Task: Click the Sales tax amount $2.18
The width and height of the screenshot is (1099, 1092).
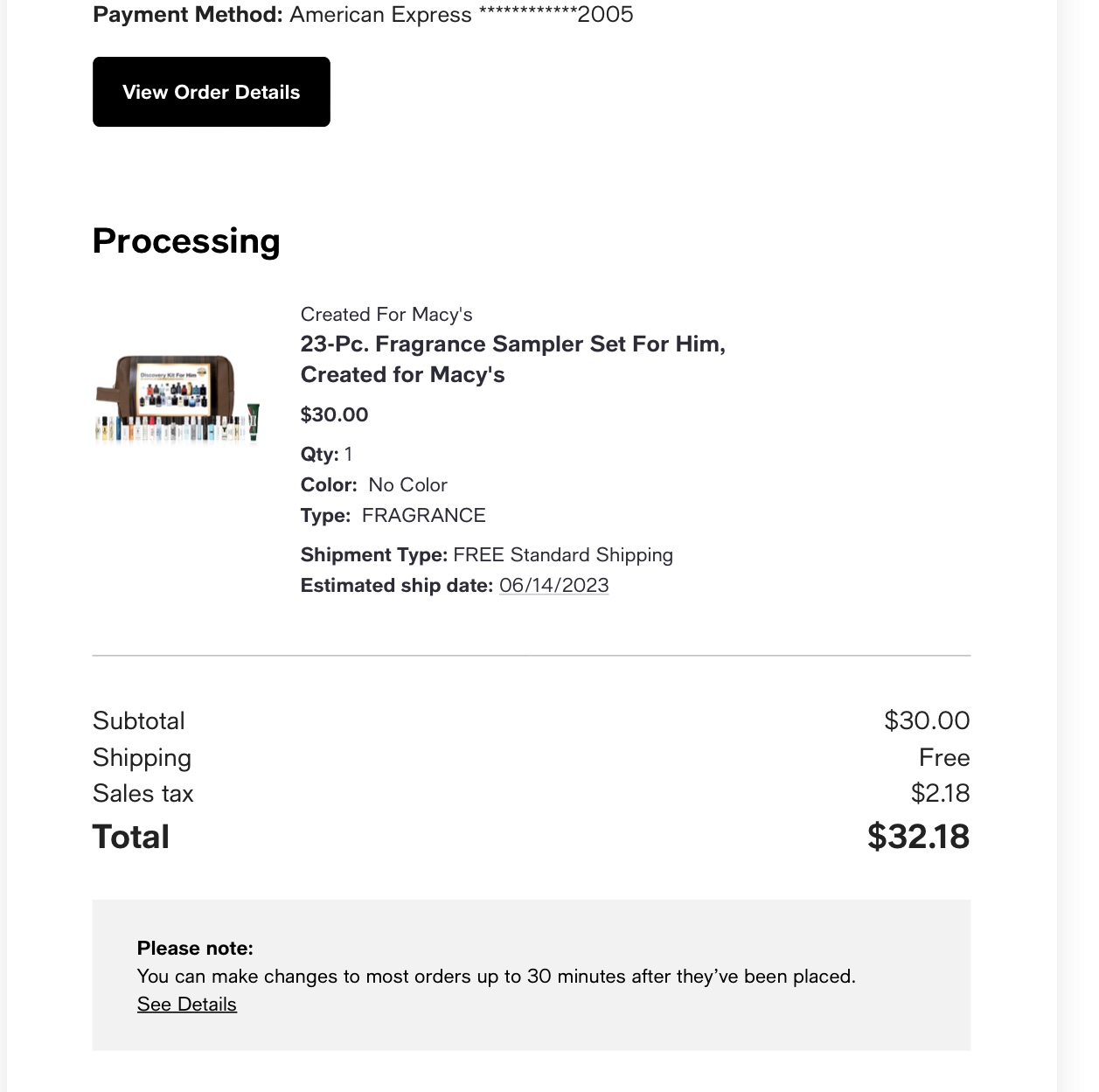Action: 940,793
